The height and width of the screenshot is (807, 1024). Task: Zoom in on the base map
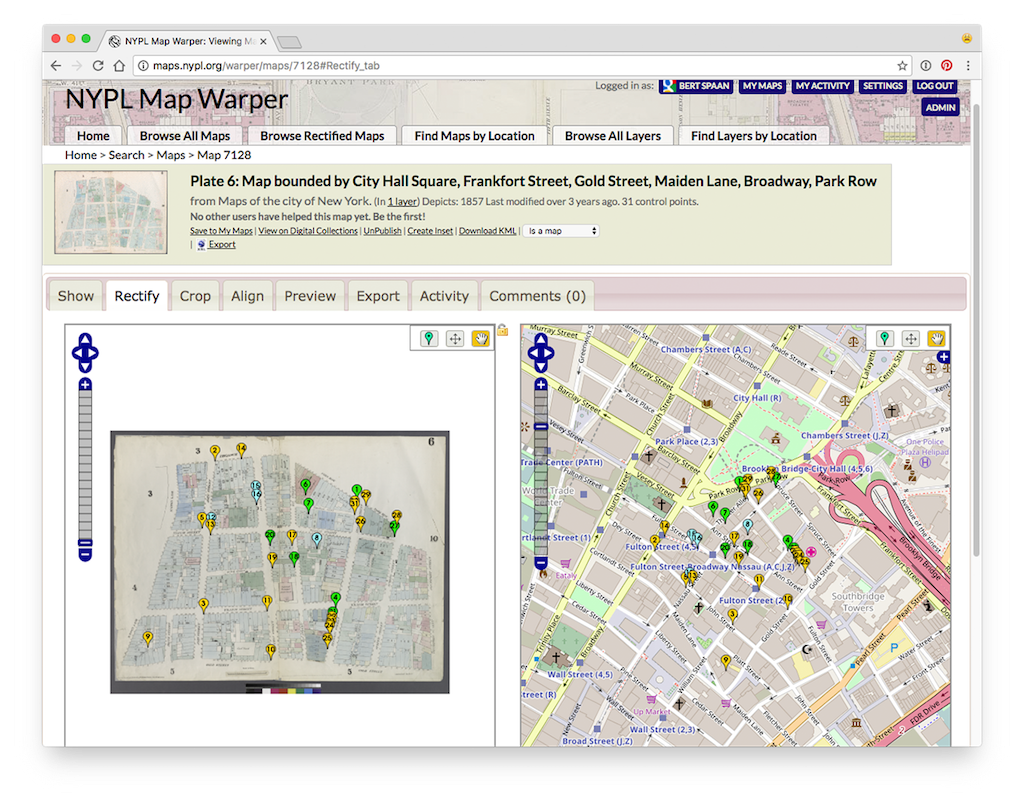coord(541,384)
